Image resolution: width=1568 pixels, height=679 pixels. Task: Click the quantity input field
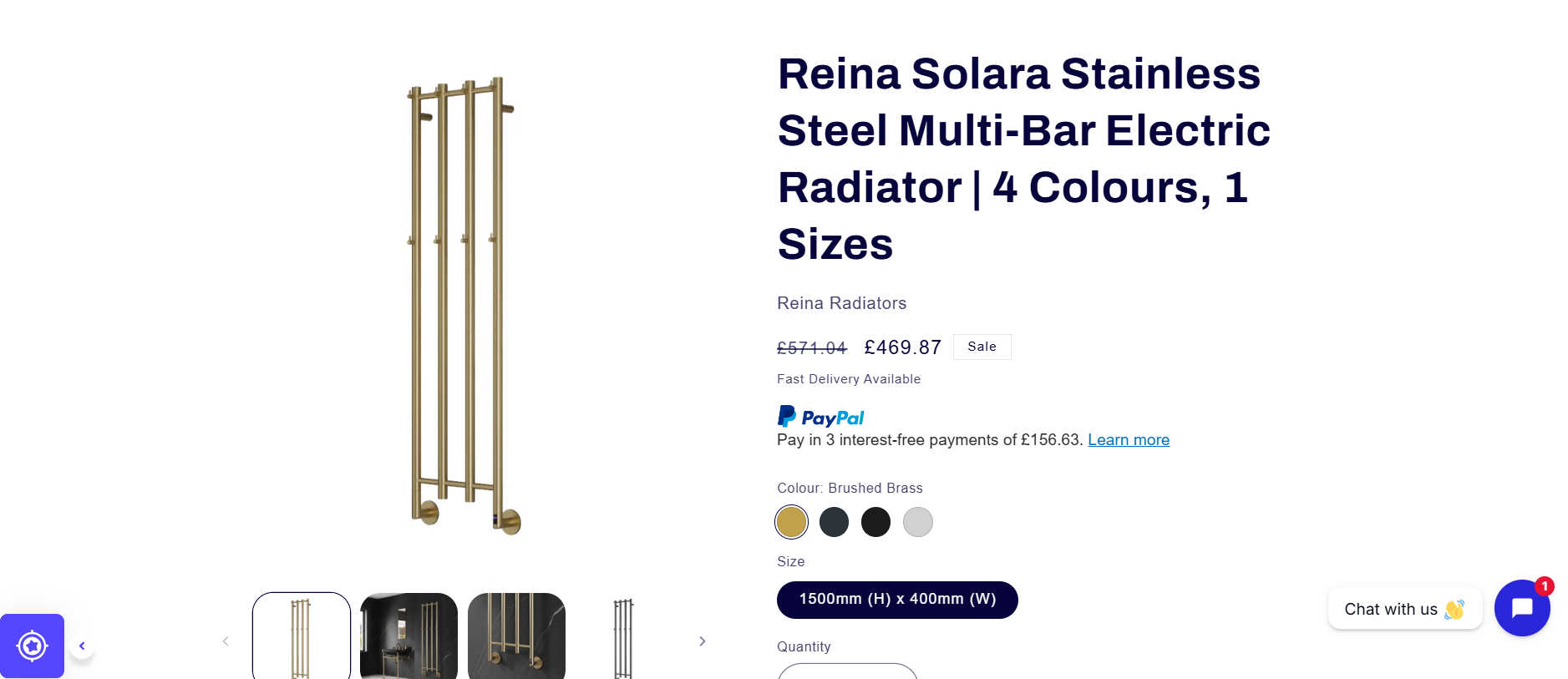point(847,671)
